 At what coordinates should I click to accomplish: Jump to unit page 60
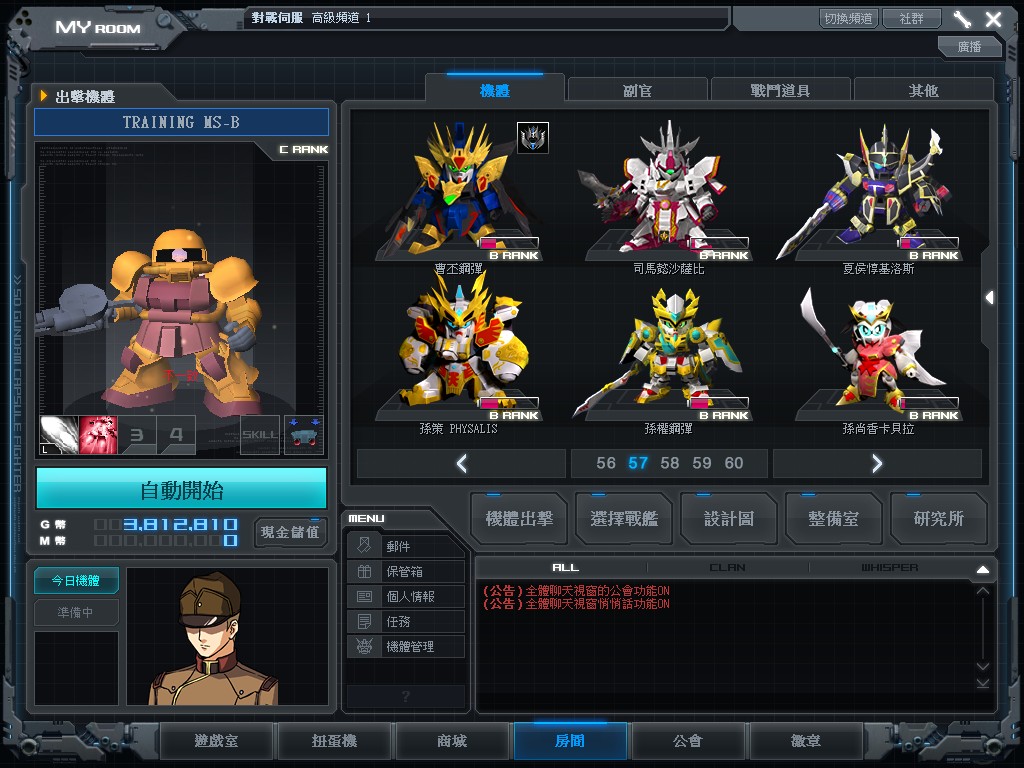734,463
